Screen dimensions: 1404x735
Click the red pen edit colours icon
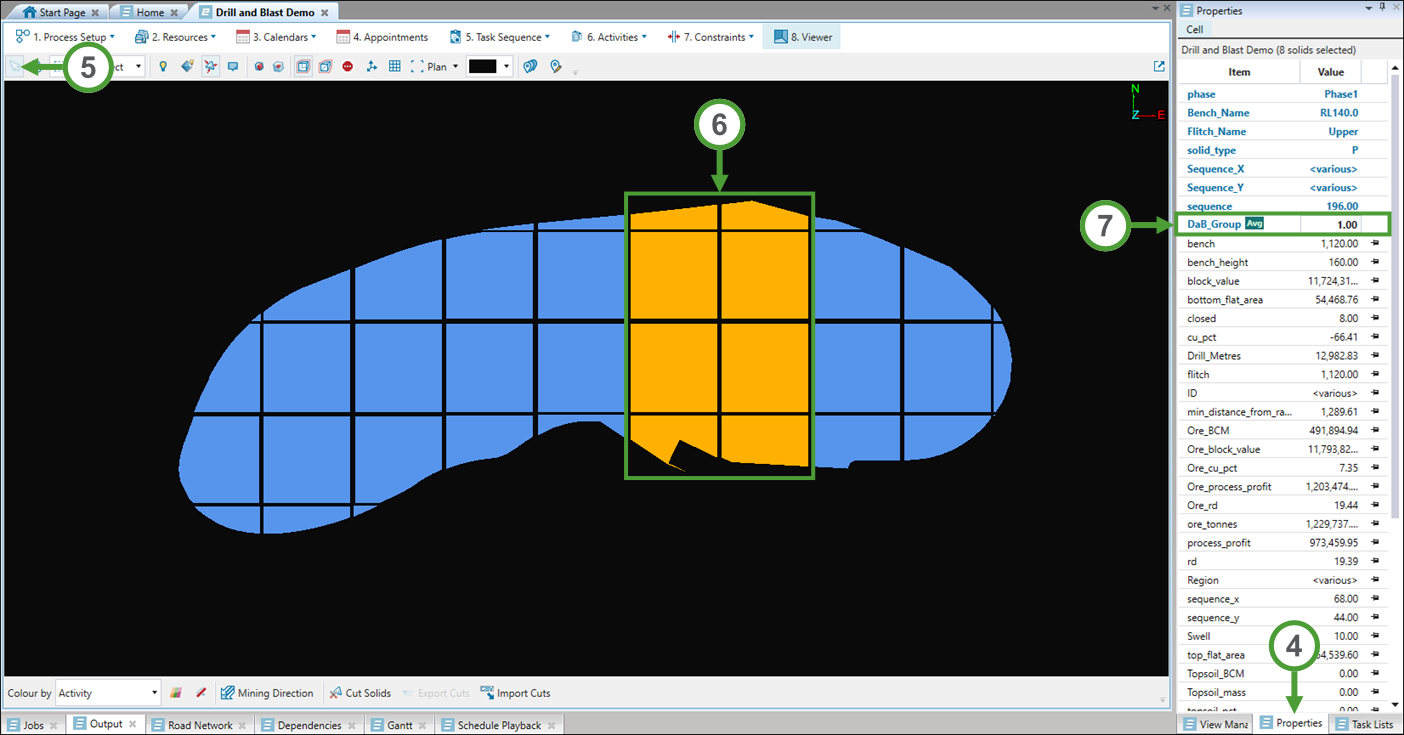(x=200, y=693)
